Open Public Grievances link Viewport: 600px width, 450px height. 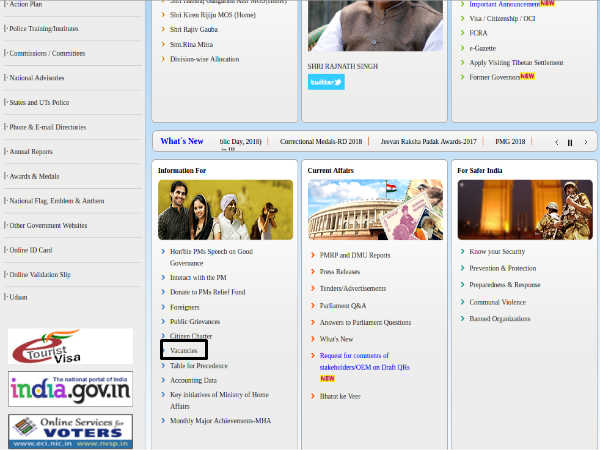point(195,322)
